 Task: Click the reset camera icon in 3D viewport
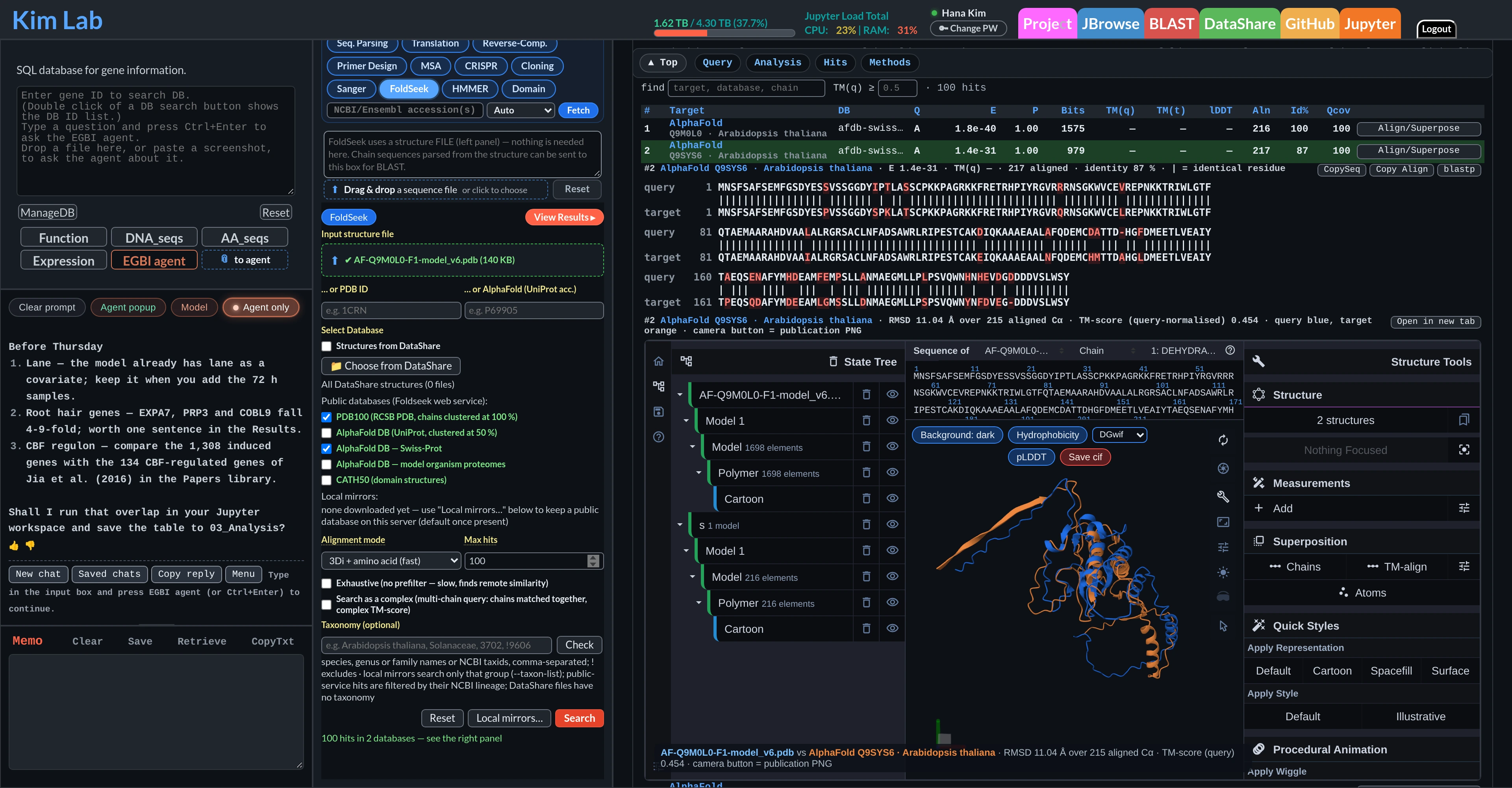[1223, 440]
